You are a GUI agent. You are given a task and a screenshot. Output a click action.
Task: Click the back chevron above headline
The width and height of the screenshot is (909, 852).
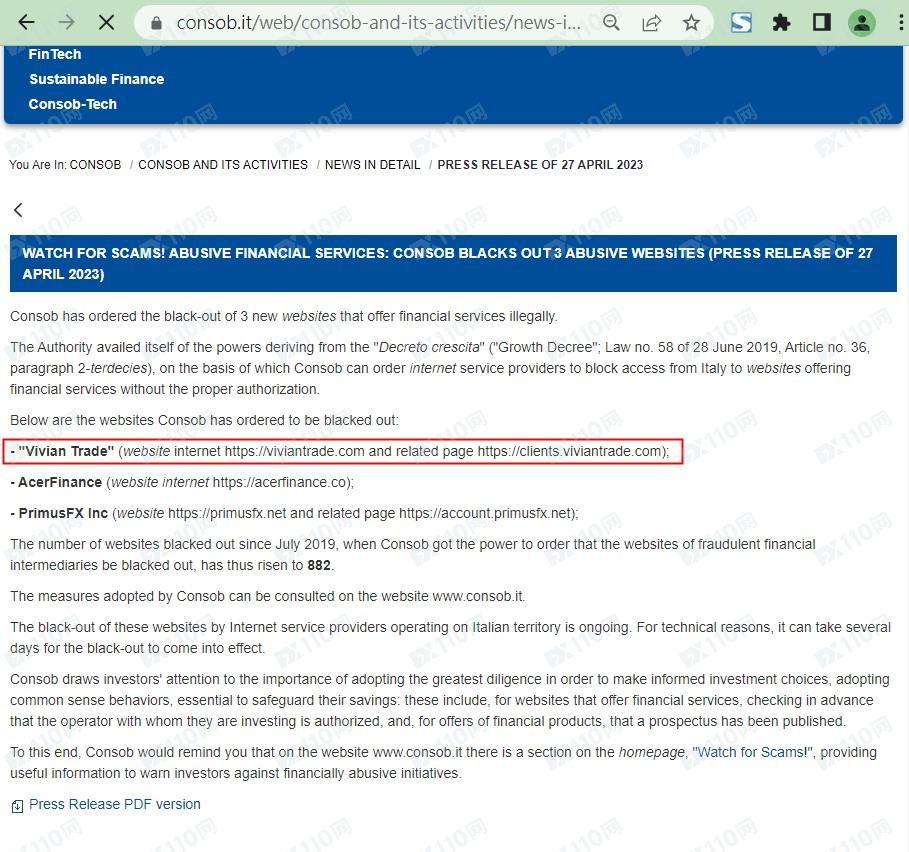pos(18,210)
